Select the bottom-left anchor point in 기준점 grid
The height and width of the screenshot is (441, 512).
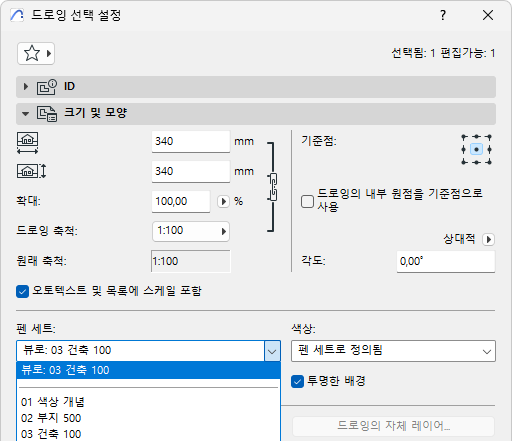click(x=464, y=162)
